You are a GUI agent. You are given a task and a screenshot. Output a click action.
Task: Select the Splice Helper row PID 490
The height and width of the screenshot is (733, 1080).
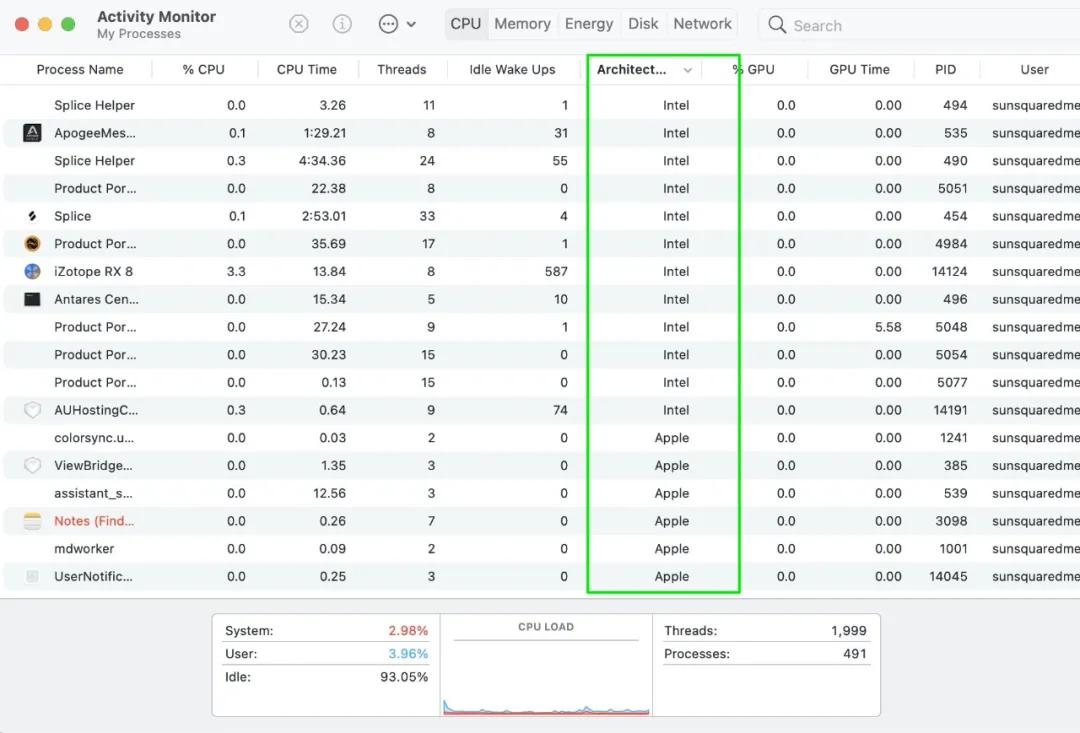tap(541, 161)
